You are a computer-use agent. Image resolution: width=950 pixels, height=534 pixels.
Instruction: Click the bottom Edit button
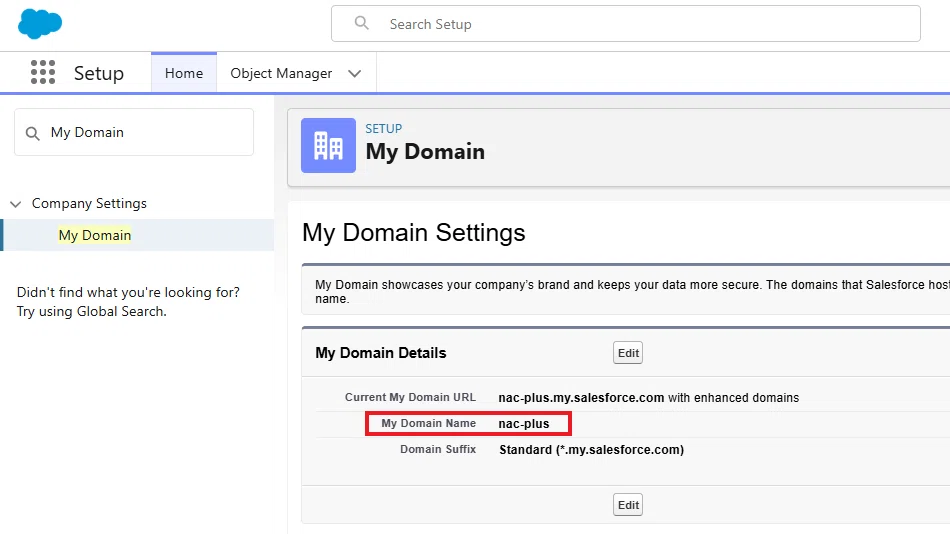(x=628, y=505)
